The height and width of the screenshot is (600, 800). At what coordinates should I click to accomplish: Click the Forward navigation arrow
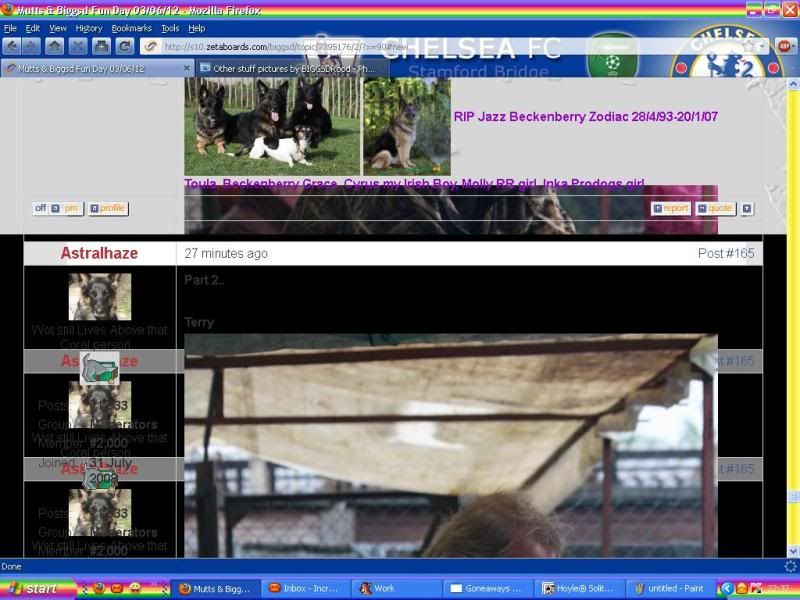(x=33, y=46)
